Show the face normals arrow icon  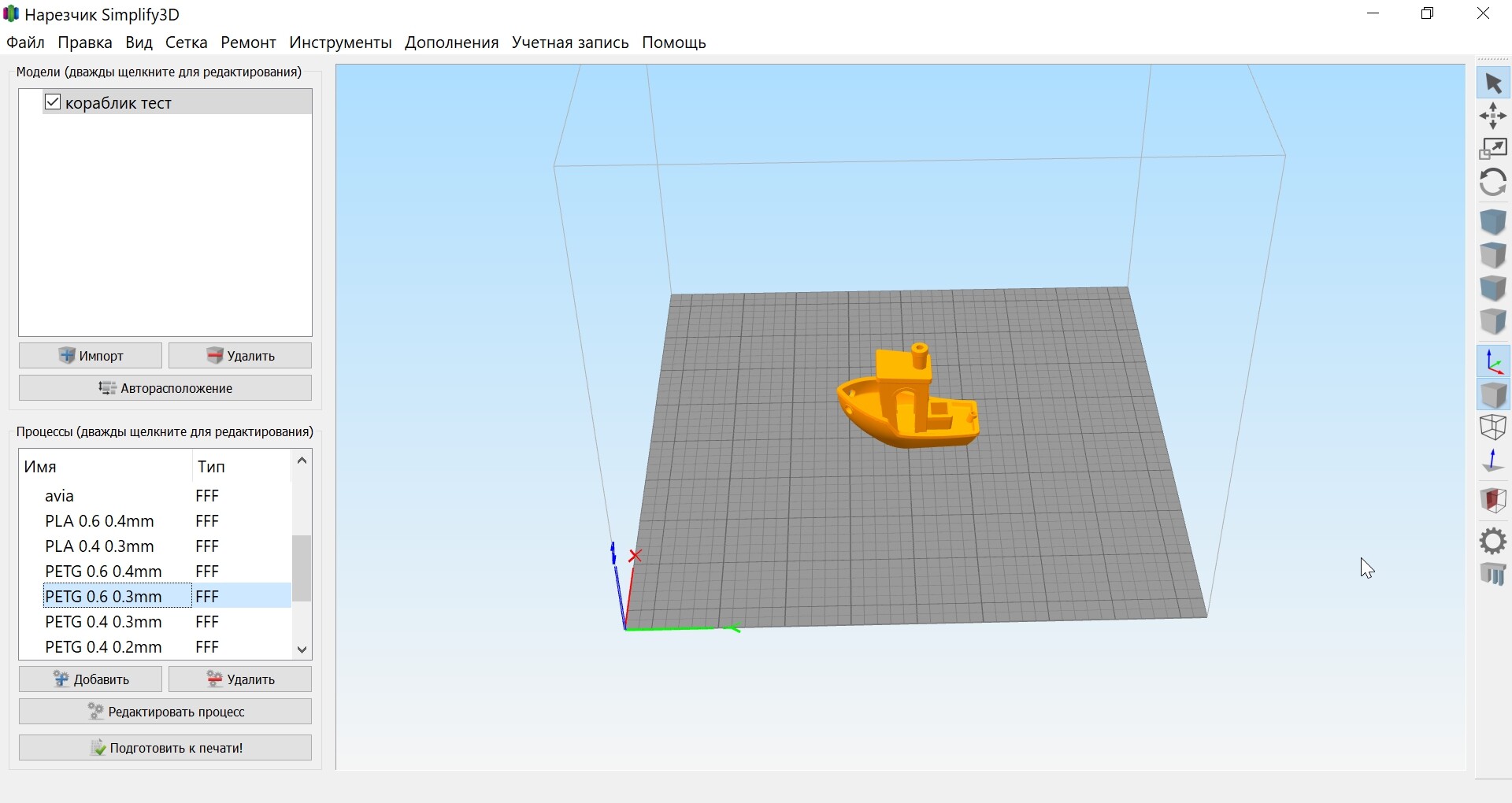tap(1494, 461)
